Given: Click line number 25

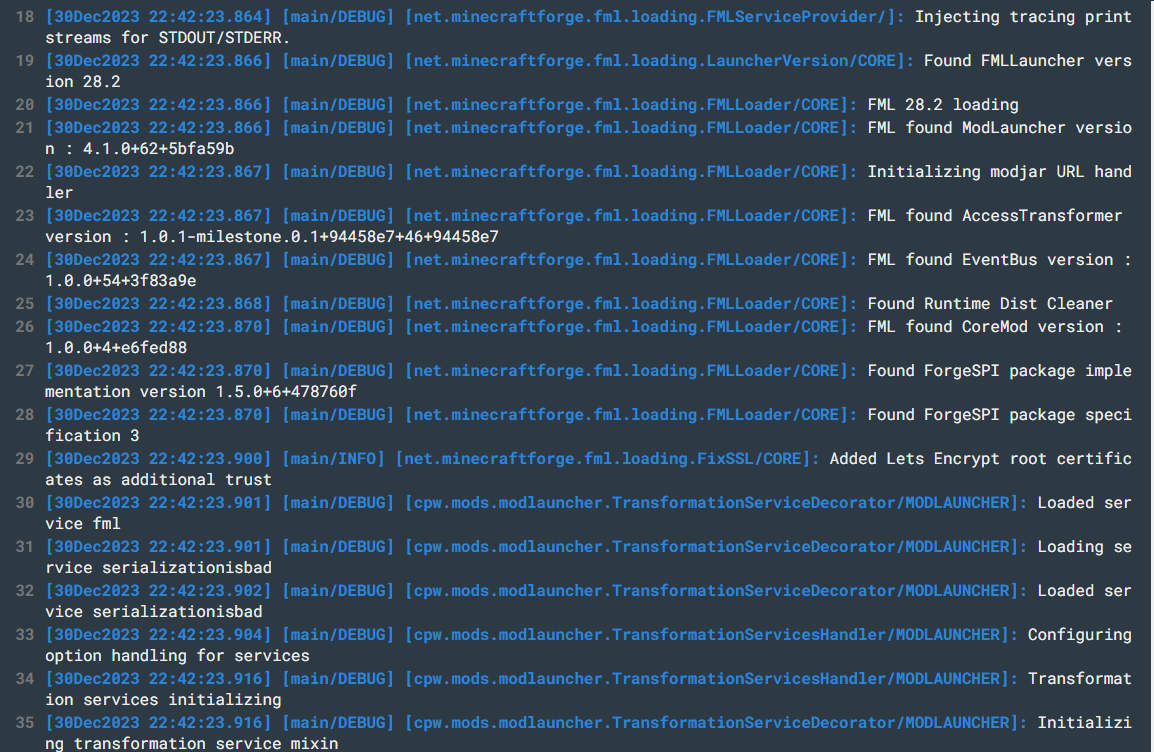Looking at the screenshot, I should 25,304.
